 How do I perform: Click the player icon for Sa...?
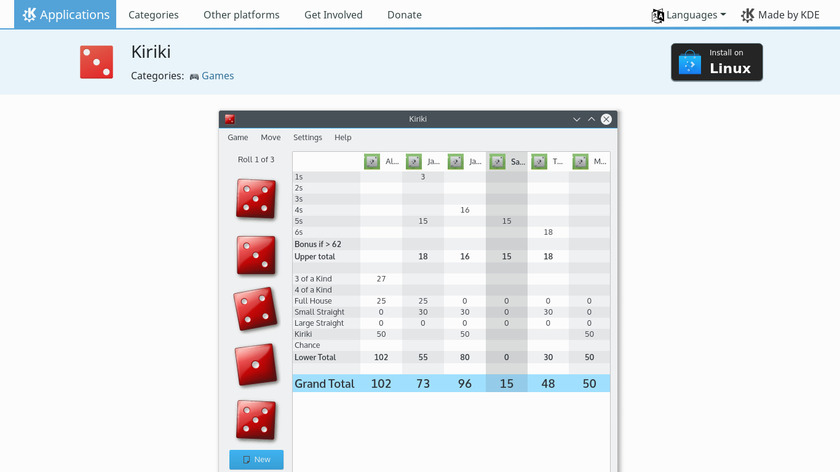point(497,161)
